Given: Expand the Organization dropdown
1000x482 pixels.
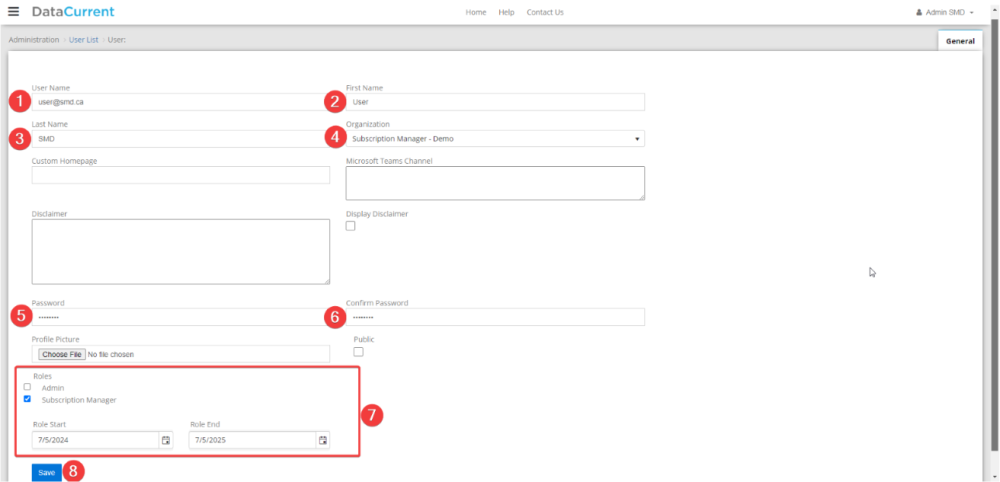Looking at the screenshot, I should coord(495,139).
